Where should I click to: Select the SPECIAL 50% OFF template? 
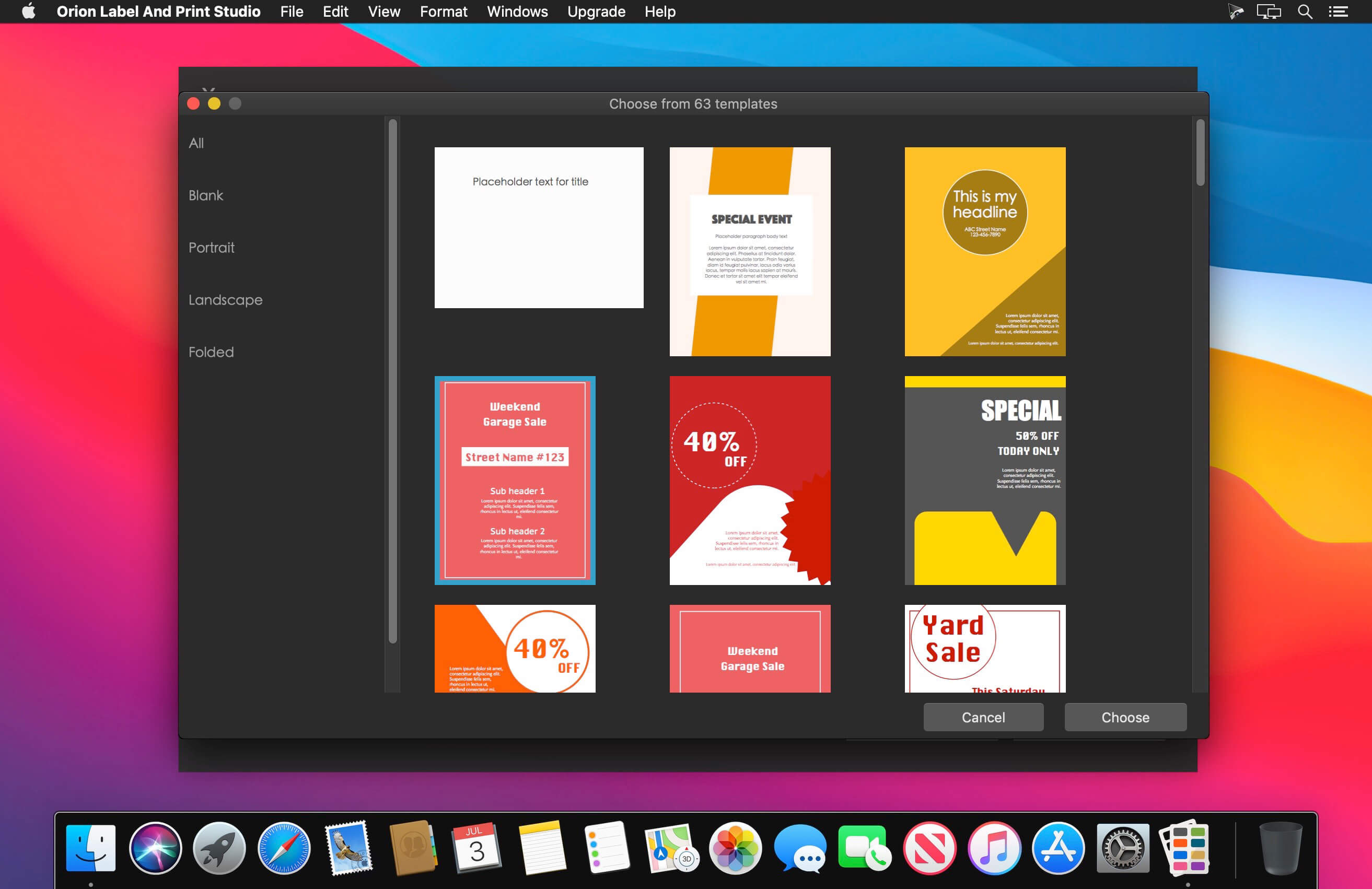(x=985, y=481)
